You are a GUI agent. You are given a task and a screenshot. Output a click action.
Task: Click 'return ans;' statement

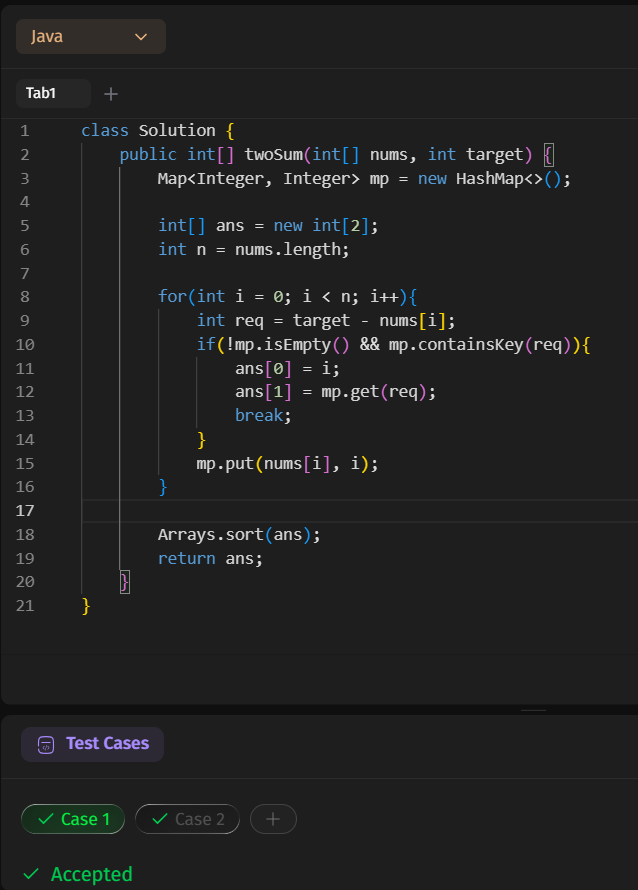pos(210,559)
